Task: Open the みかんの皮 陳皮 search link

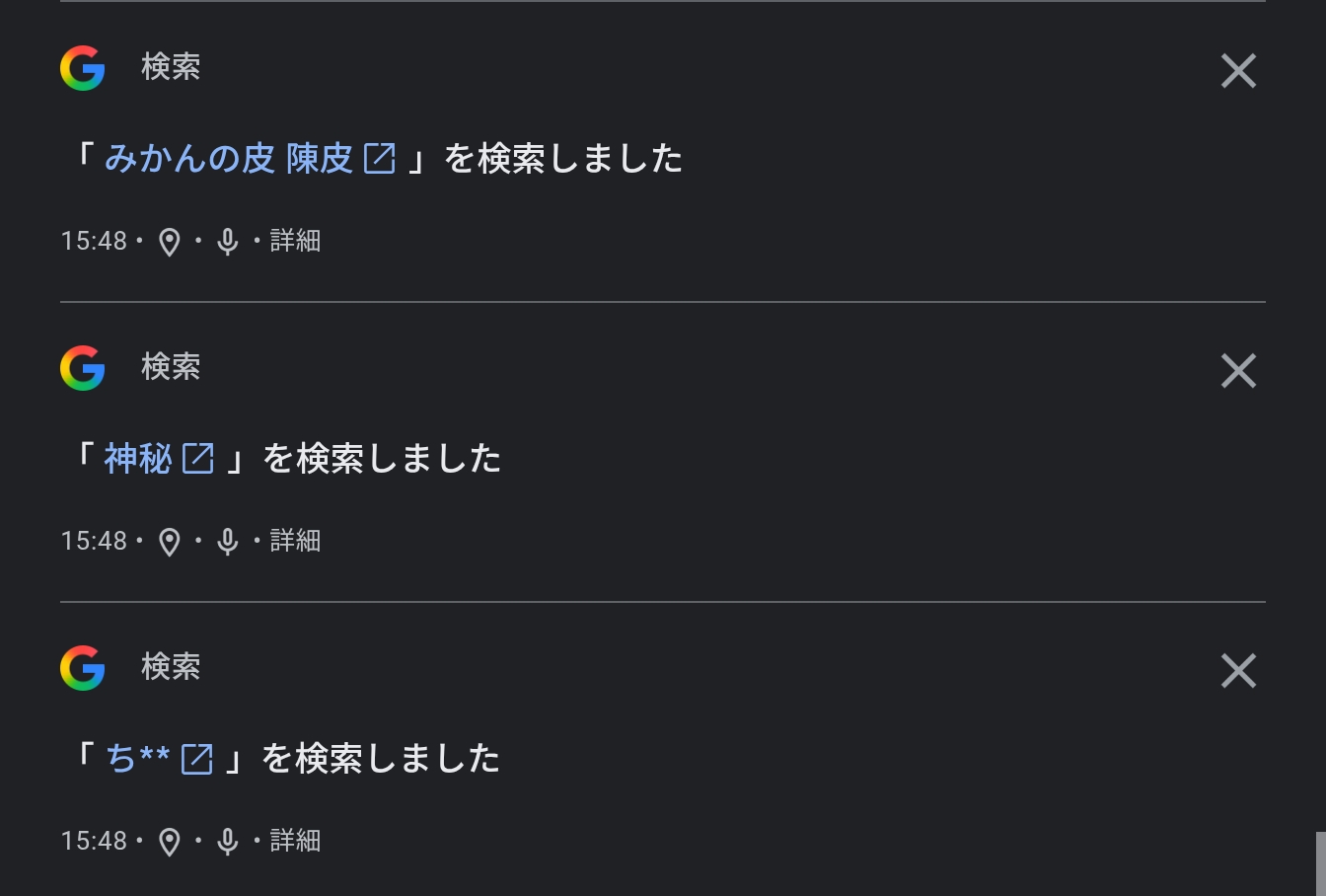Action: [229, 158]
